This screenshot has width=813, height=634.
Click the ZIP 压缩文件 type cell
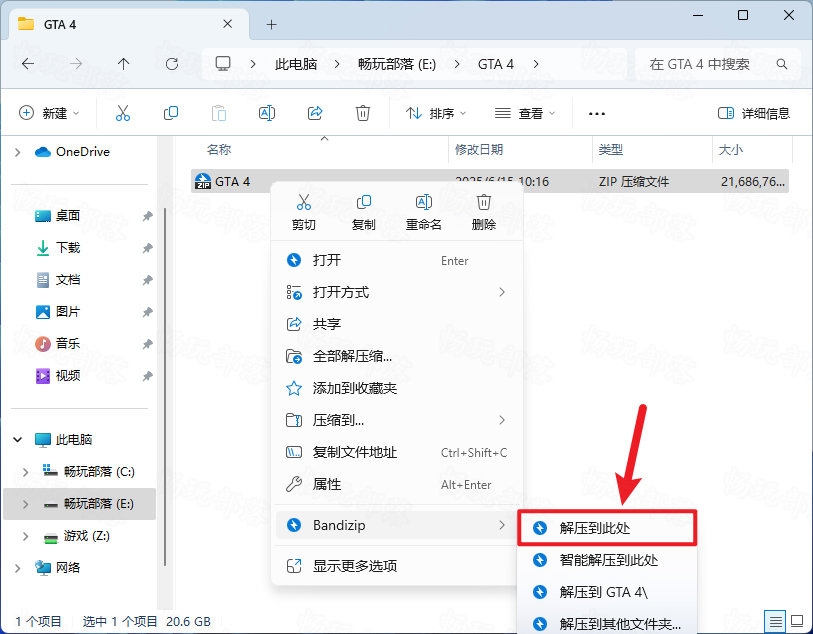tap(634, 181)
